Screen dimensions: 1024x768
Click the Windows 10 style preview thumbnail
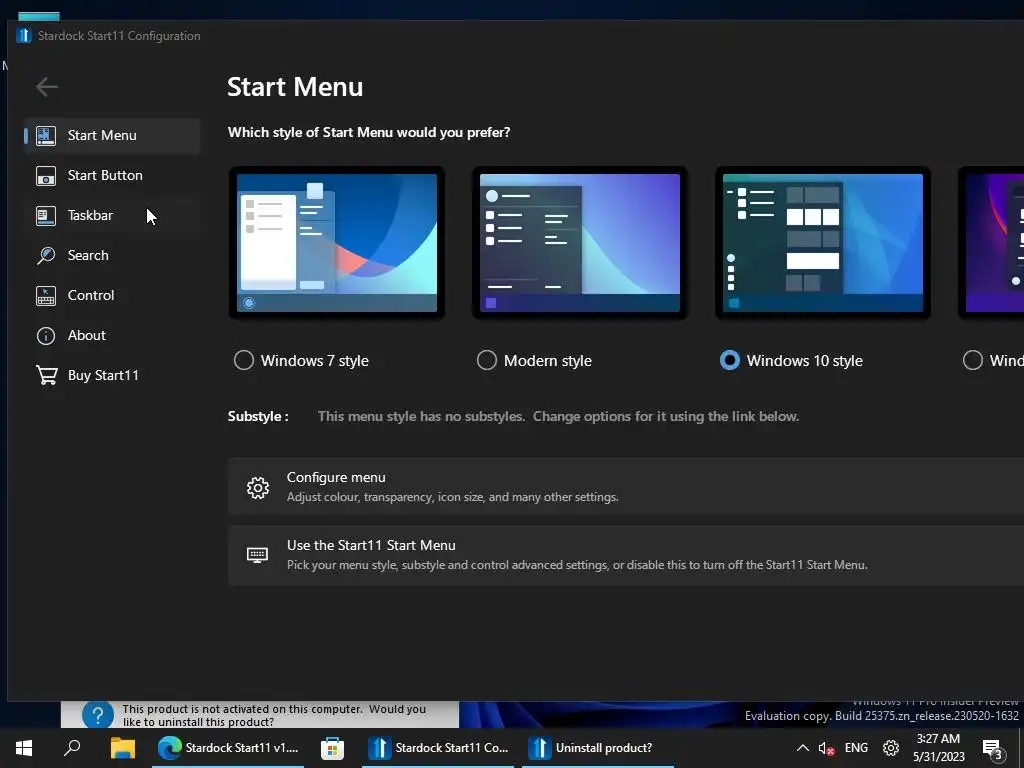[x=823, y=243]
